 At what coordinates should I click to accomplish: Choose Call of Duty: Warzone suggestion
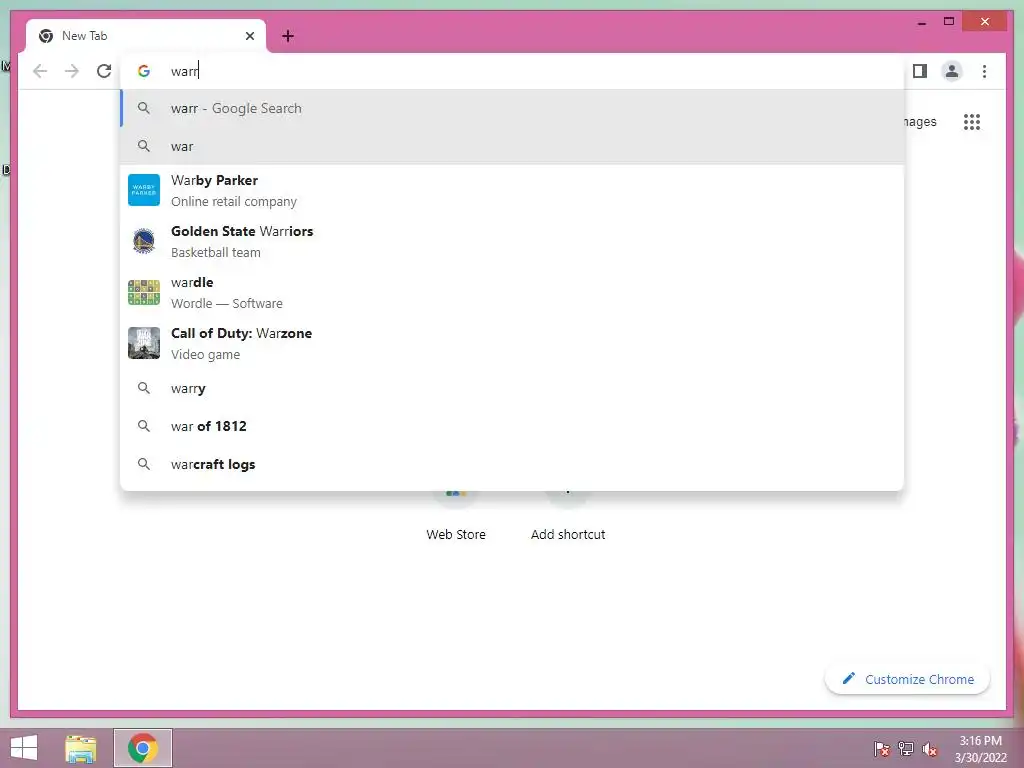[x=512, y=344]
